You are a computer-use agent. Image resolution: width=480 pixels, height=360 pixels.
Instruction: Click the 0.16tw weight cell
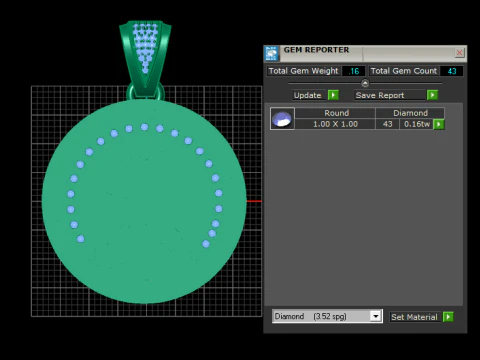coord(417,124)
